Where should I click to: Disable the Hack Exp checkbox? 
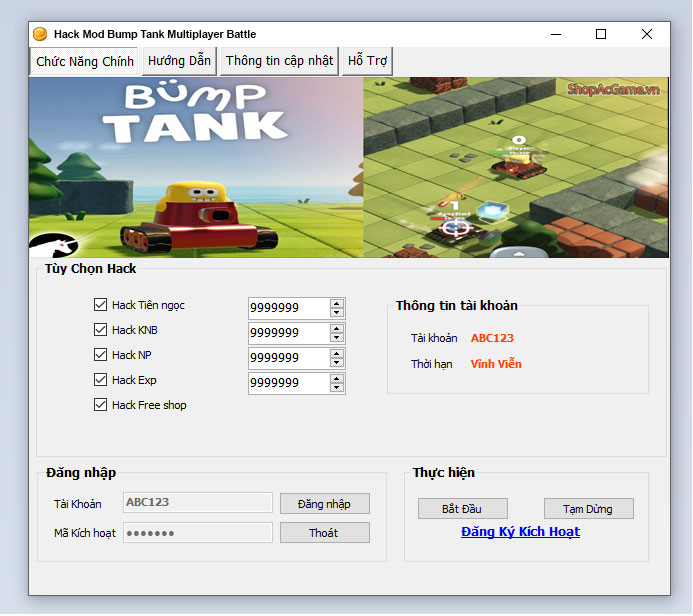click(x=100, y=380)
